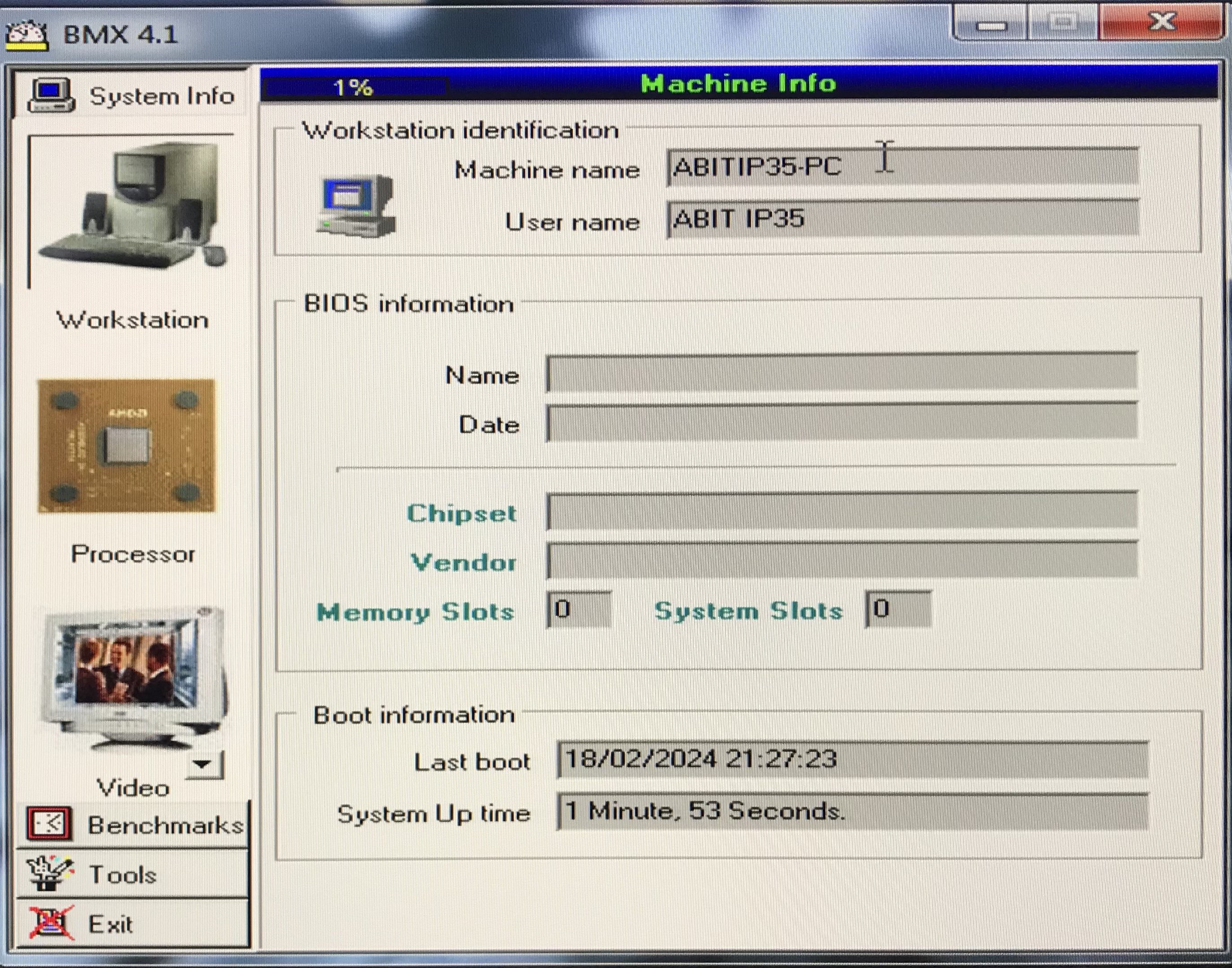The width and height of the screenshot is (1232, 968).
Task: Click the Benchmarks icon in sidebar
Action: pyautogui.click(x=49, y=823)
